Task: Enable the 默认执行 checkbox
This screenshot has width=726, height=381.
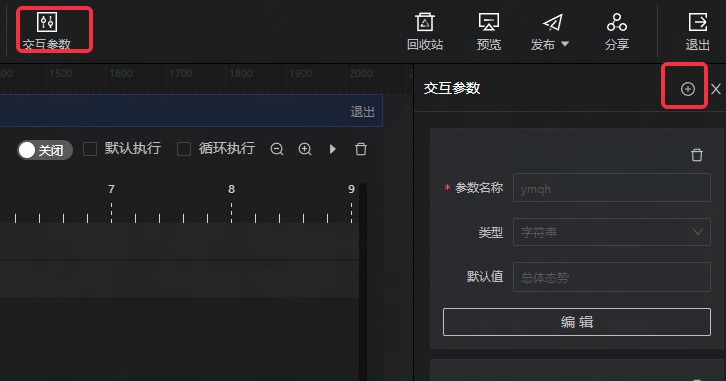Action: click(x=90, y=149)
